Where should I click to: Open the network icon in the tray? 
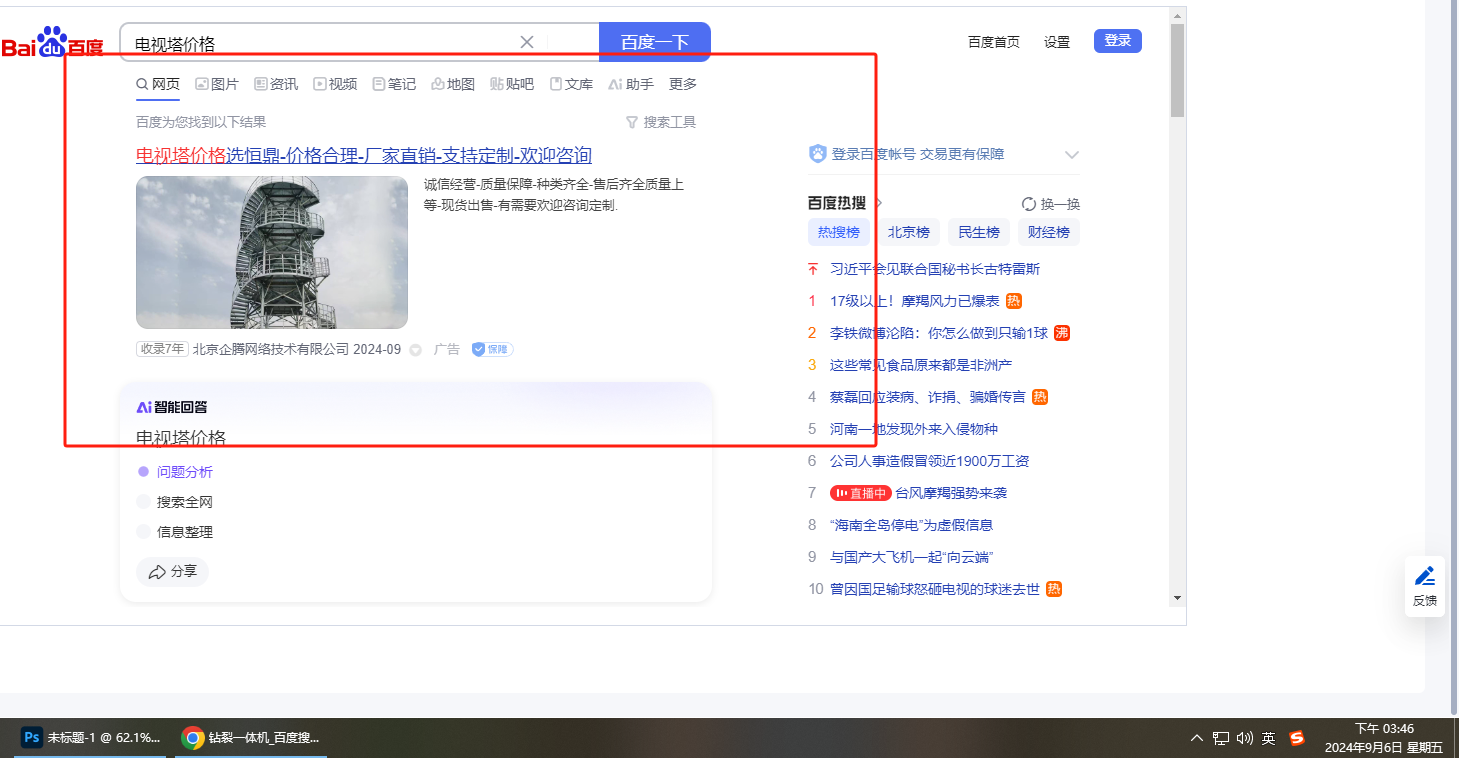coord(1221,738)
